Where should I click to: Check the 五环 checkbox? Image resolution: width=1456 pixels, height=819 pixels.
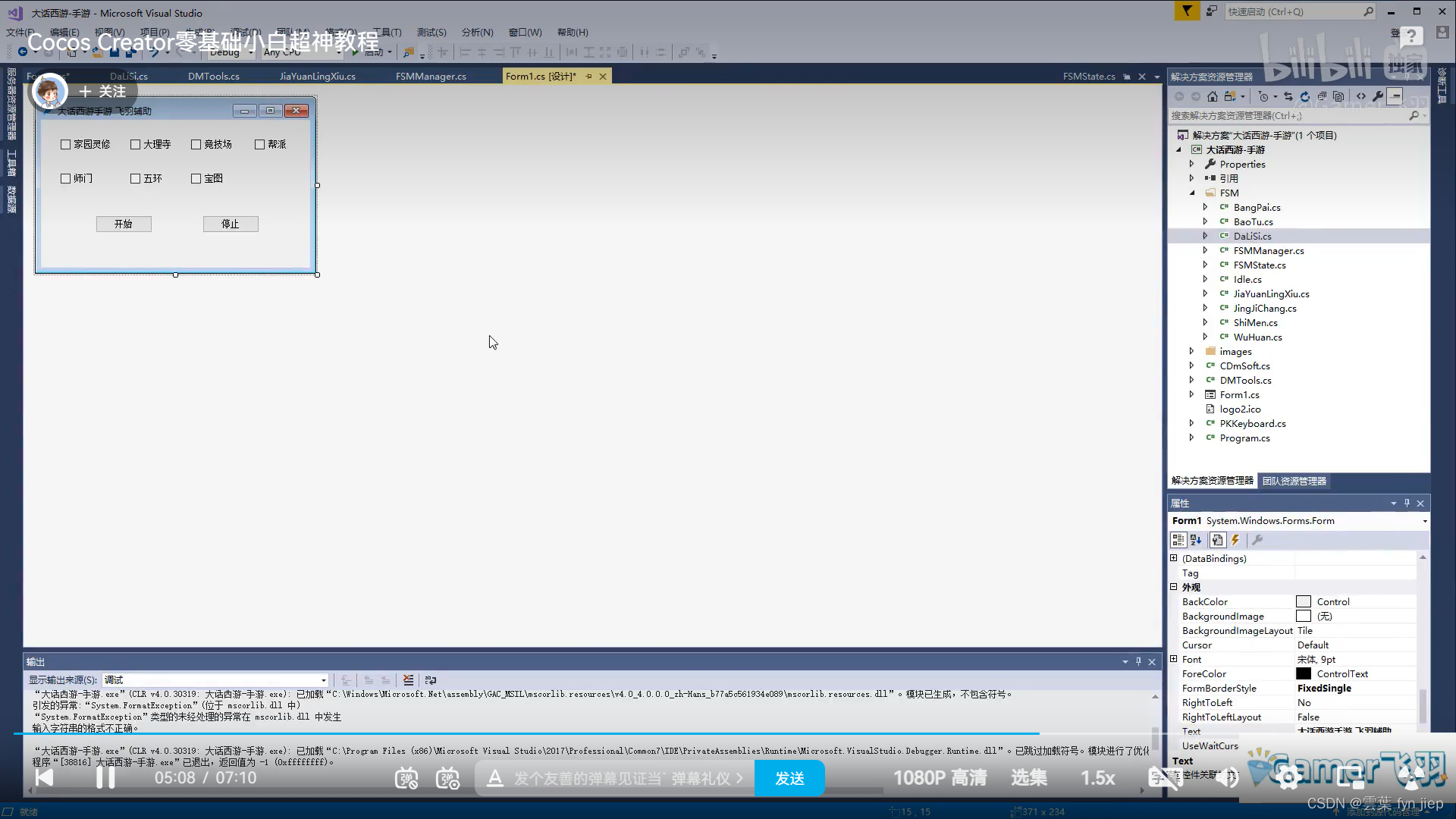coord(135,179)
